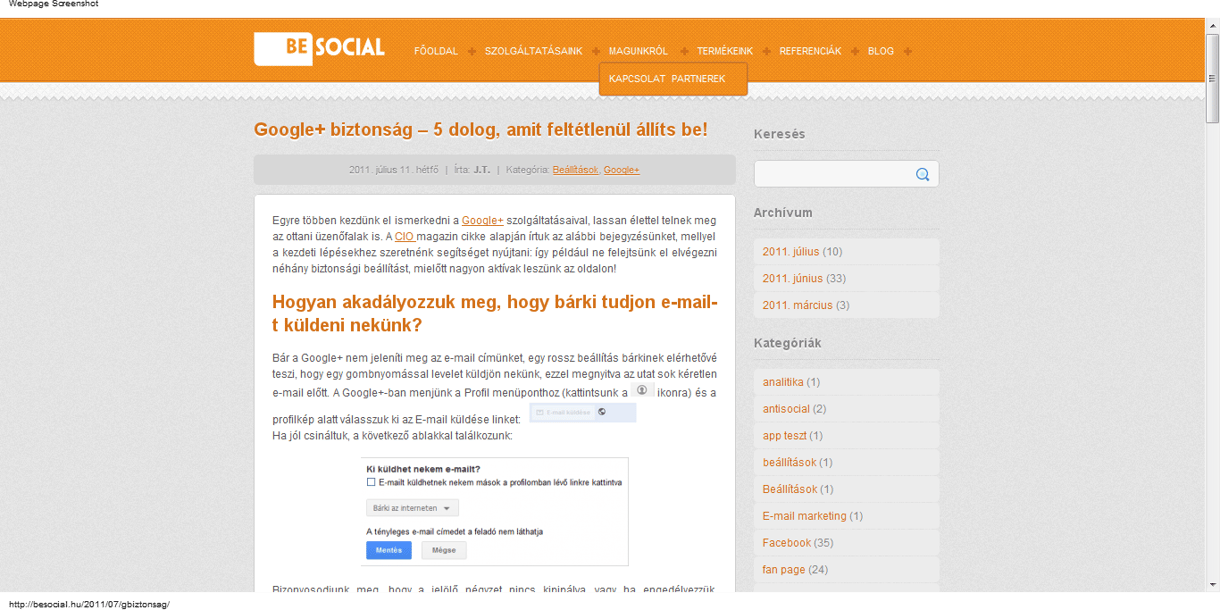This screenshot has height=610, width=1220.
Task: Click the Kategóriák heading
Action: pyautogui.click(x=787, y=343)
